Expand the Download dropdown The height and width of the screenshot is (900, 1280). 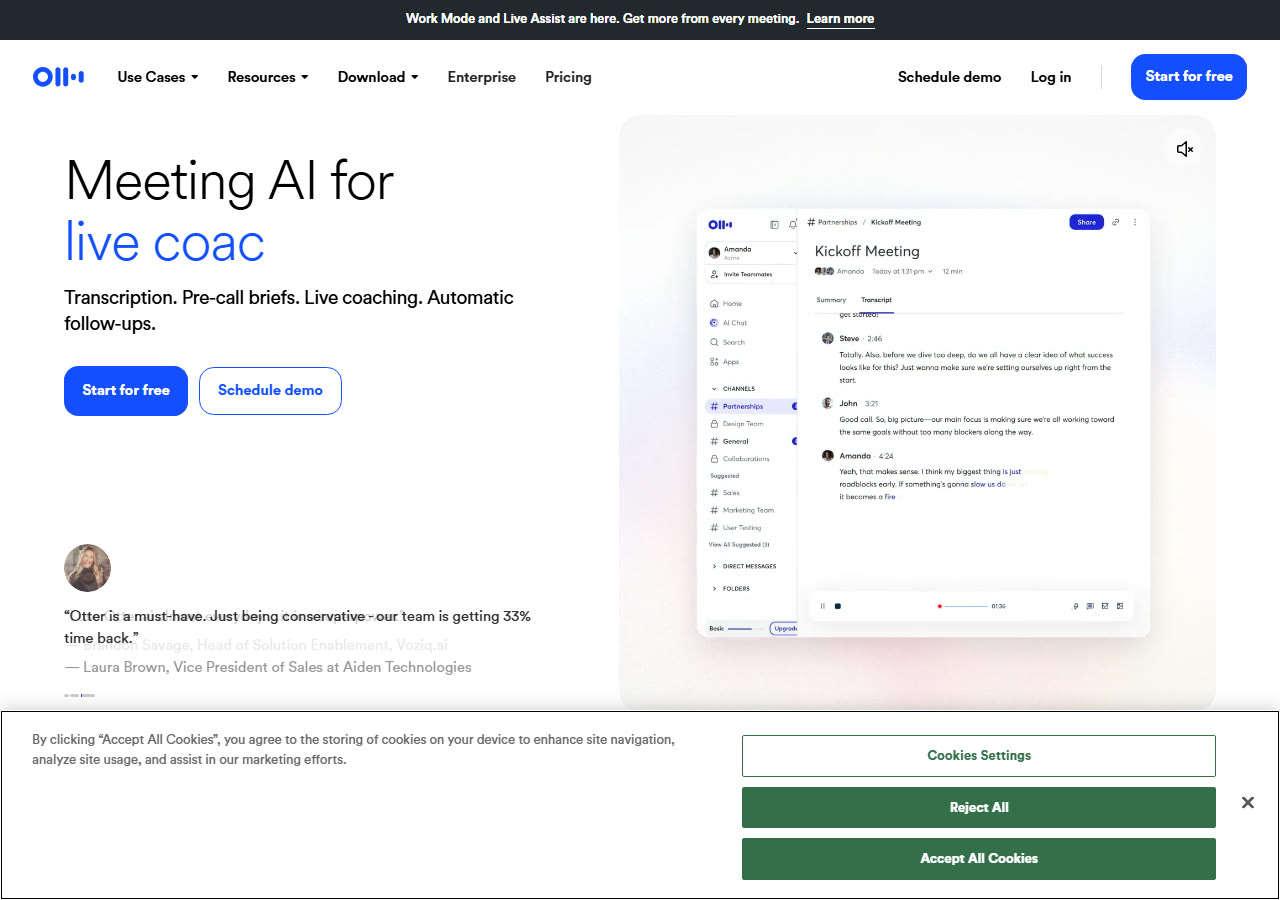[x=378, y=77]
